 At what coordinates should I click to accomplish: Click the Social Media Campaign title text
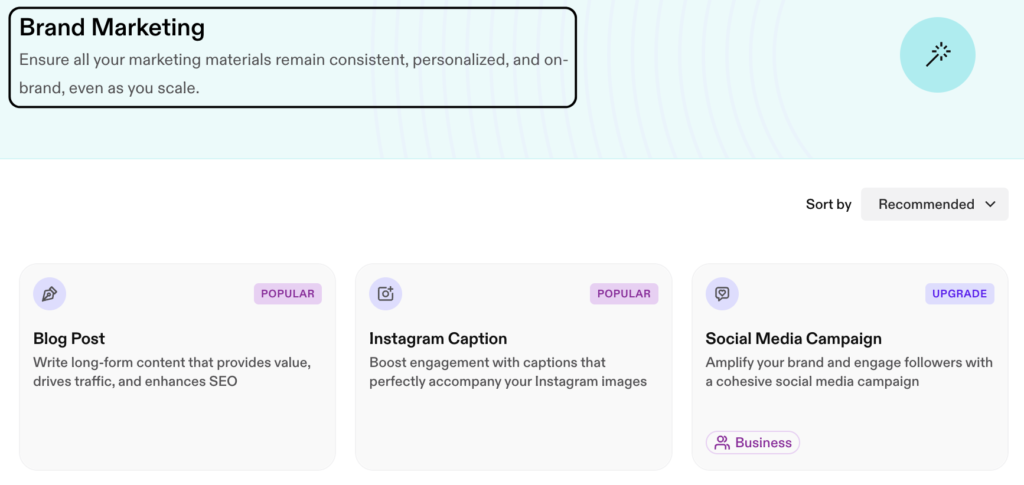point(793,339)
